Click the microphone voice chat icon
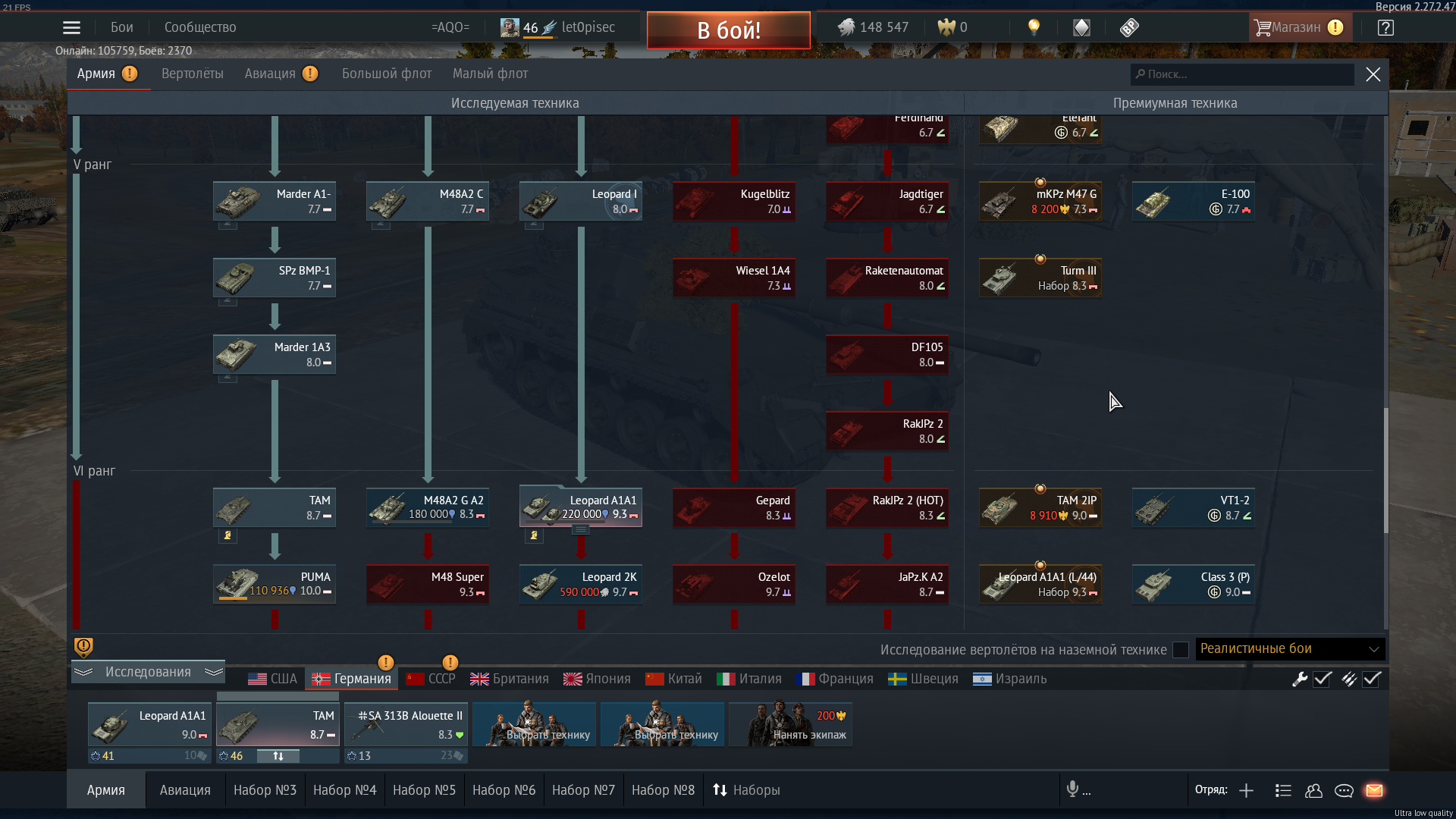Image resolution: width=1456 pixels, height=819 pixels. (1072, 789)
